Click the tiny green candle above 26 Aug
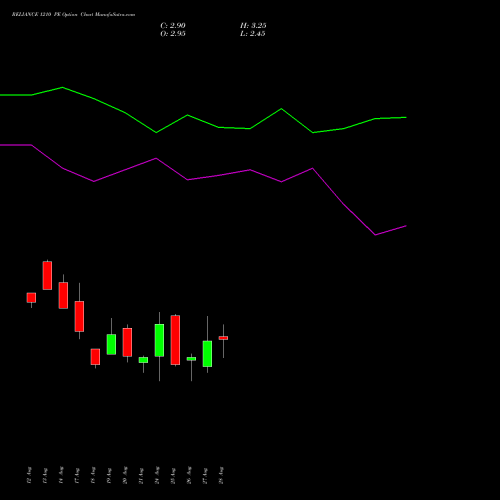 (191, 359)
